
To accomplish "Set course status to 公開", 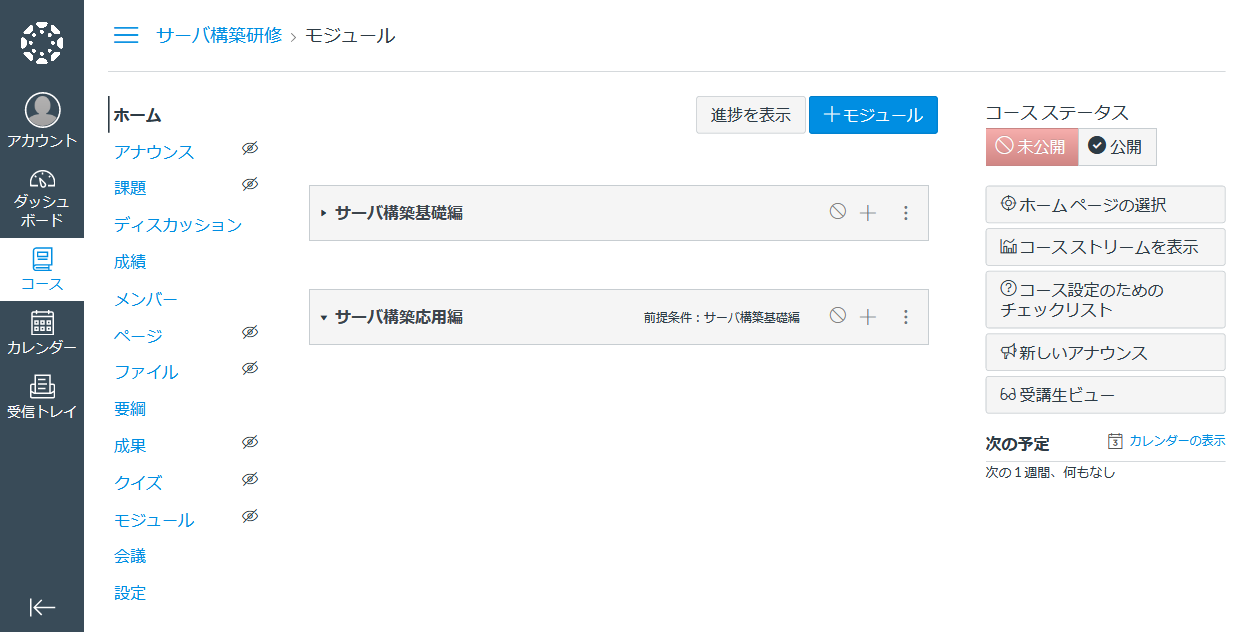I will [1117, 146].
